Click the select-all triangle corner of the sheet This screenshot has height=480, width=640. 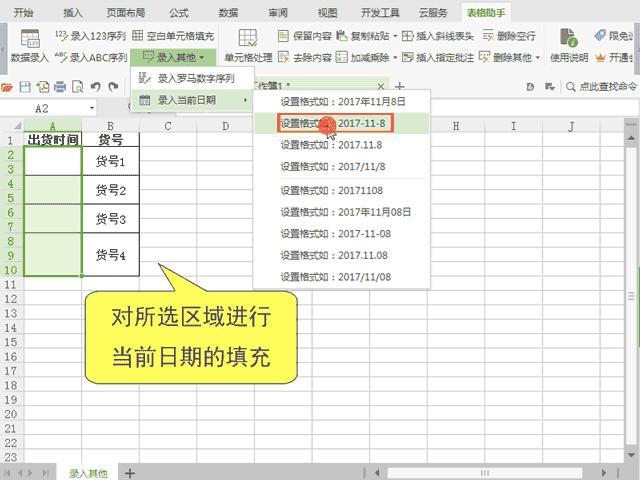(x=17, y=126)
